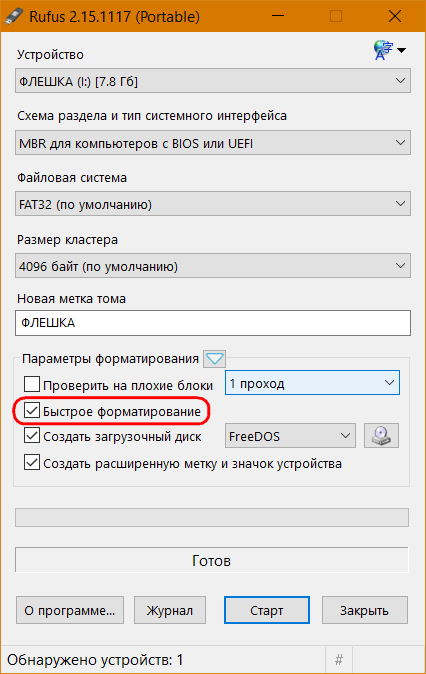Click the Старт button
This screenshot has width=426, height=674.
click(267, 610)
